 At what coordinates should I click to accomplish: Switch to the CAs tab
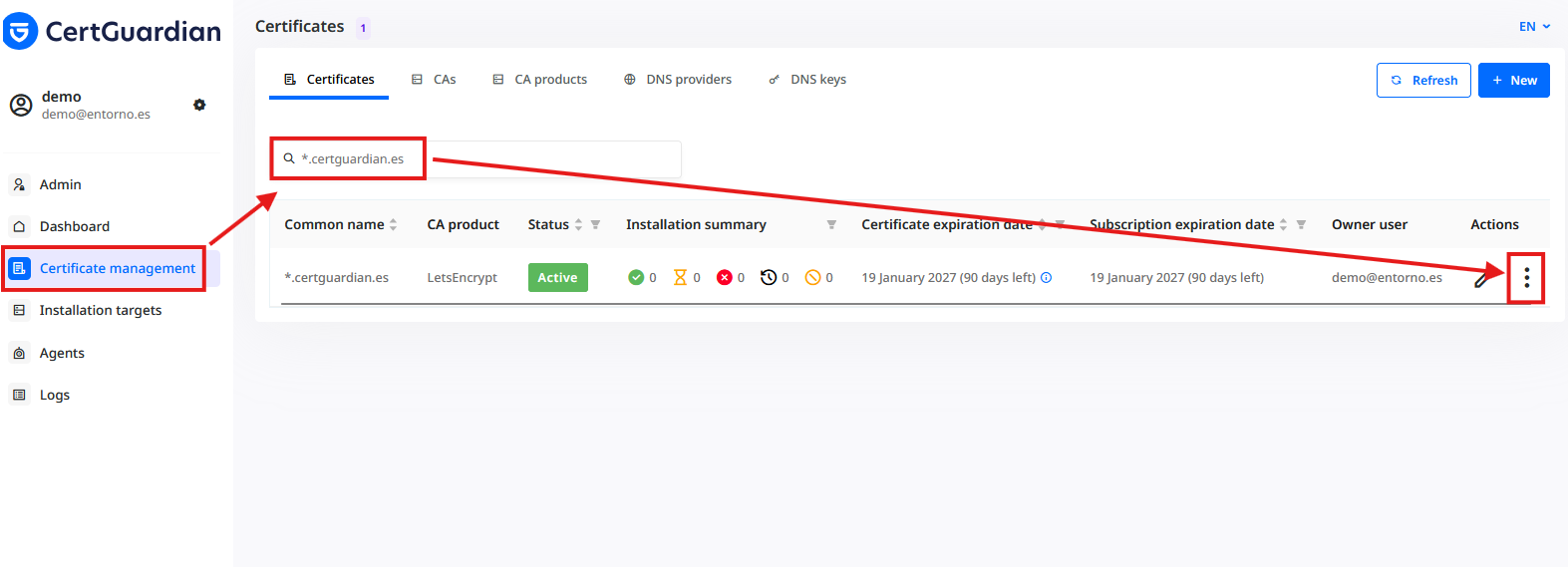434,79
